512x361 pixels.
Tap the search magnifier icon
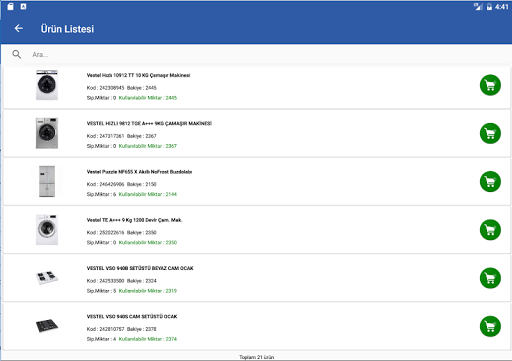[17, 54]
